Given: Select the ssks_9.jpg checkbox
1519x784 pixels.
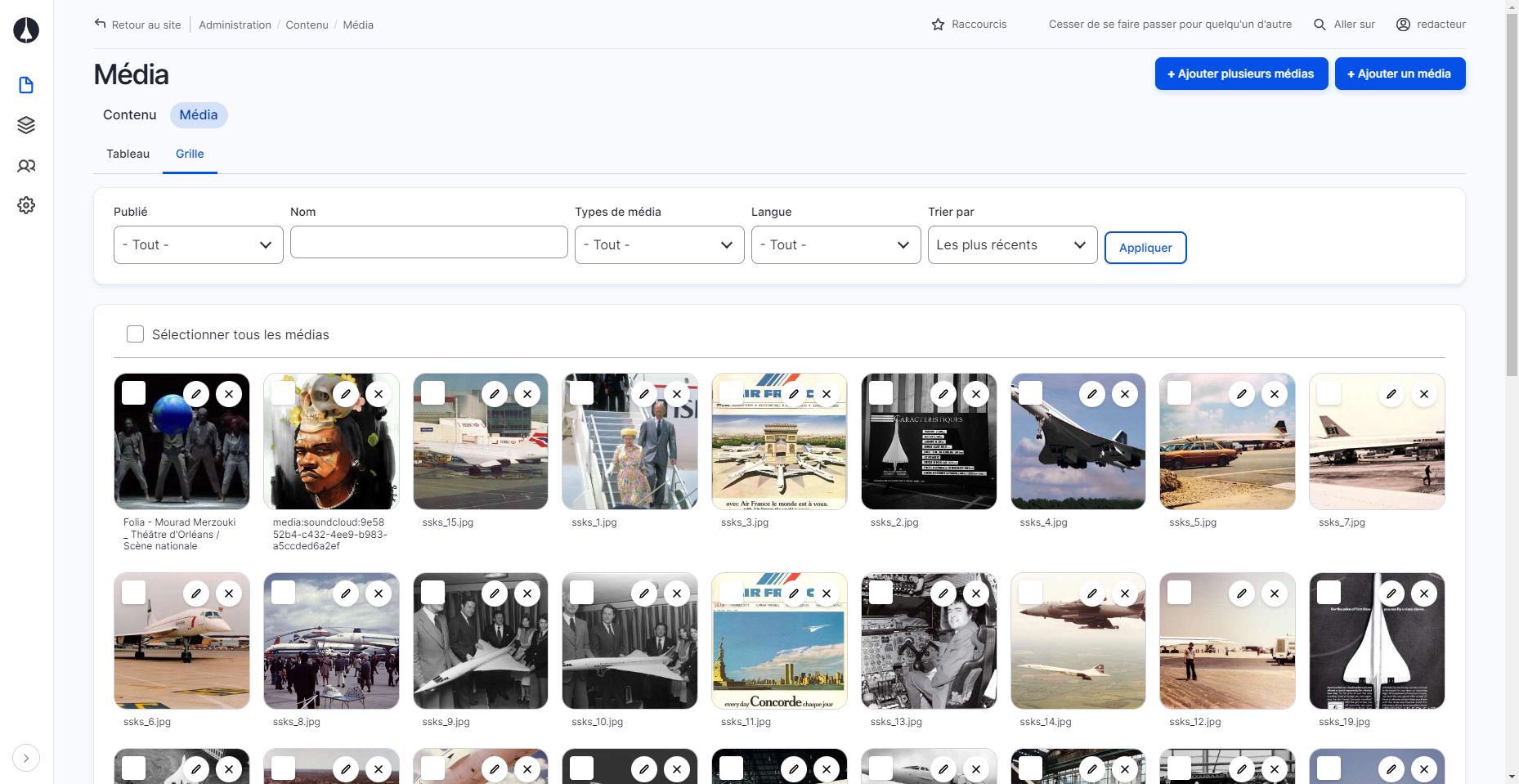Looking at the screenshot, I should (433, 593).
